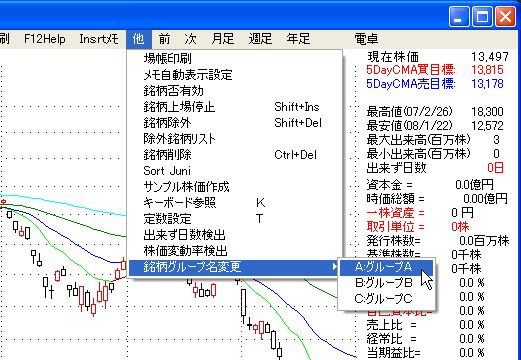Choose B:グループB submenu entry
521x360 pixels.
pos(386,283)
